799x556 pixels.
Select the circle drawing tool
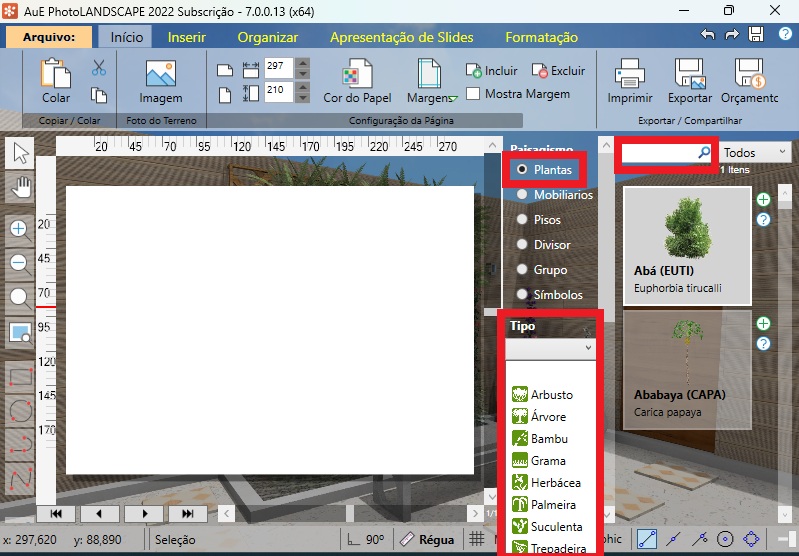point(20,411)
